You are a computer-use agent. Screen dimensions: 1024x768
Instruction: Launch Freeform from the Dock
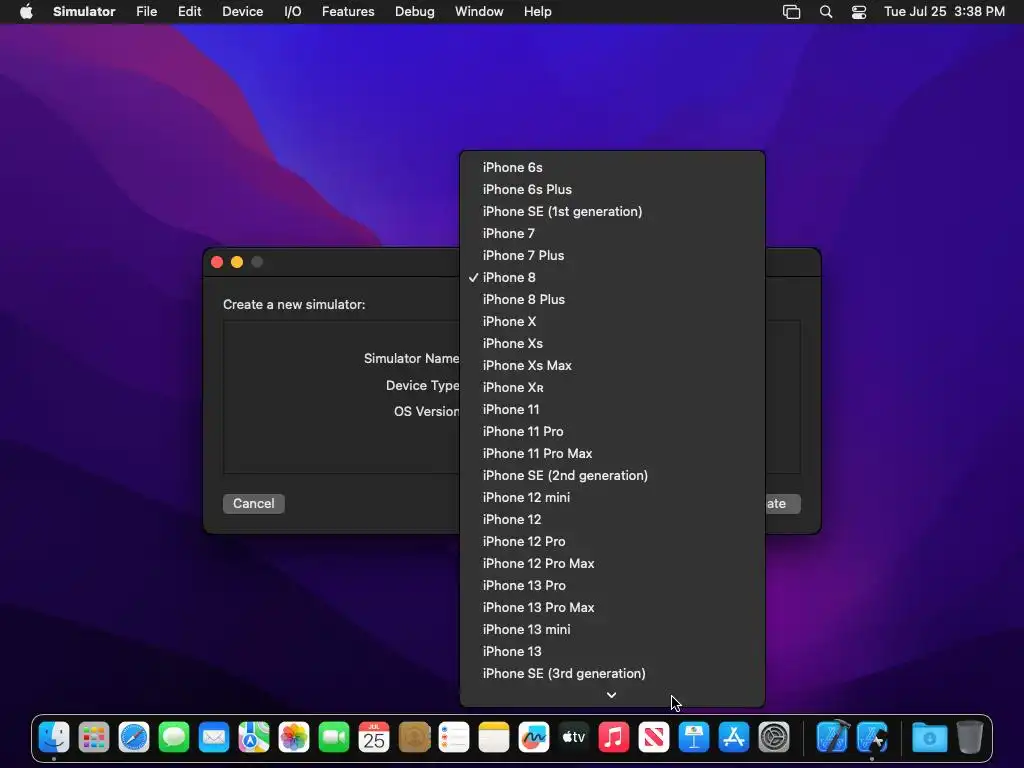pos(534,738)
